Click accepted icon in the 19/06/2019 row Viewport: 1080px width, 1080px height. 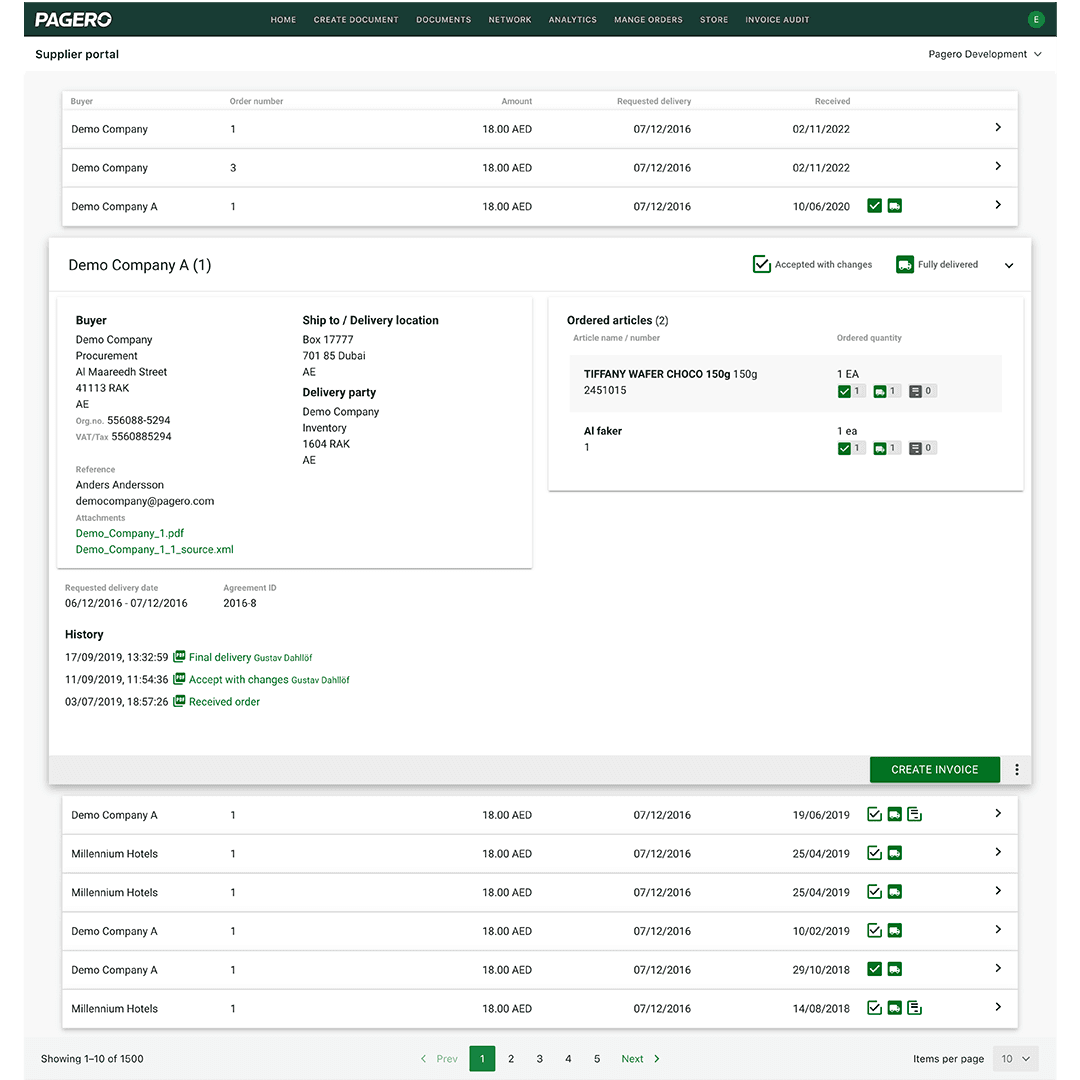point(874,815)
